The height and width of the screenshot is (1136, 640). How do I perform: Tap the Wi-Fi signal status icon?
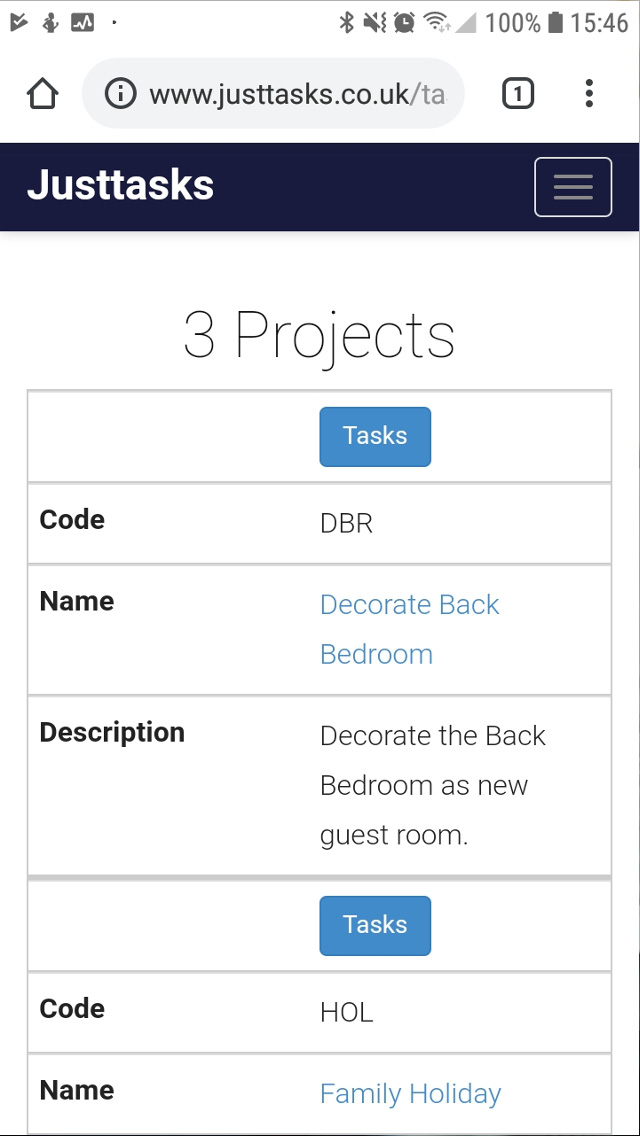435,22
